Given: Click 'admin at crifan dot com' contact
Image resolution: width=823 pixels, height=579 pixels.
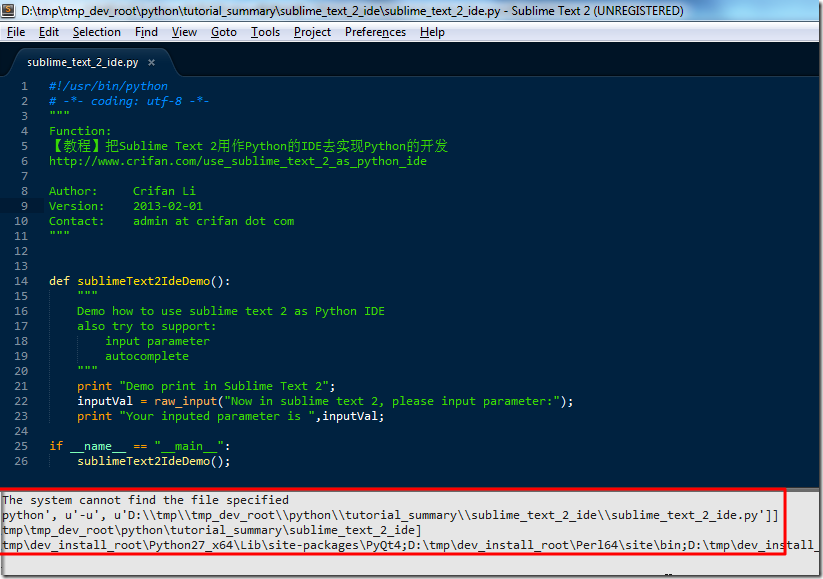Looking at the screenshot, I should tap(213, 221).
